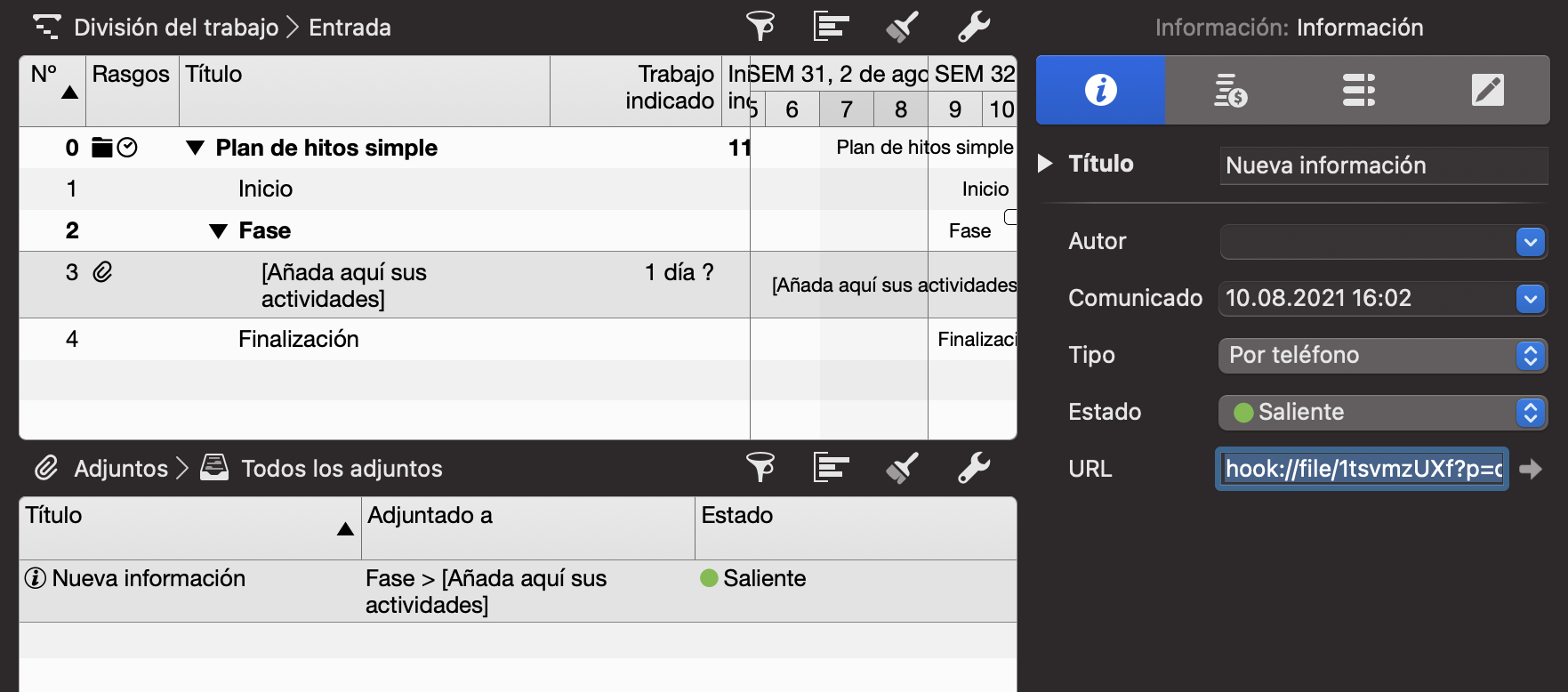
Task: Open the Estado popup showing Saliente
Action: tap(1382, 412)
